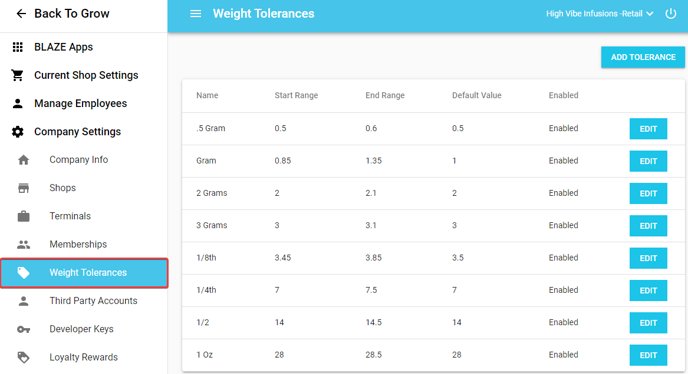Click the 1 Oz name cell

pos(204,355)
